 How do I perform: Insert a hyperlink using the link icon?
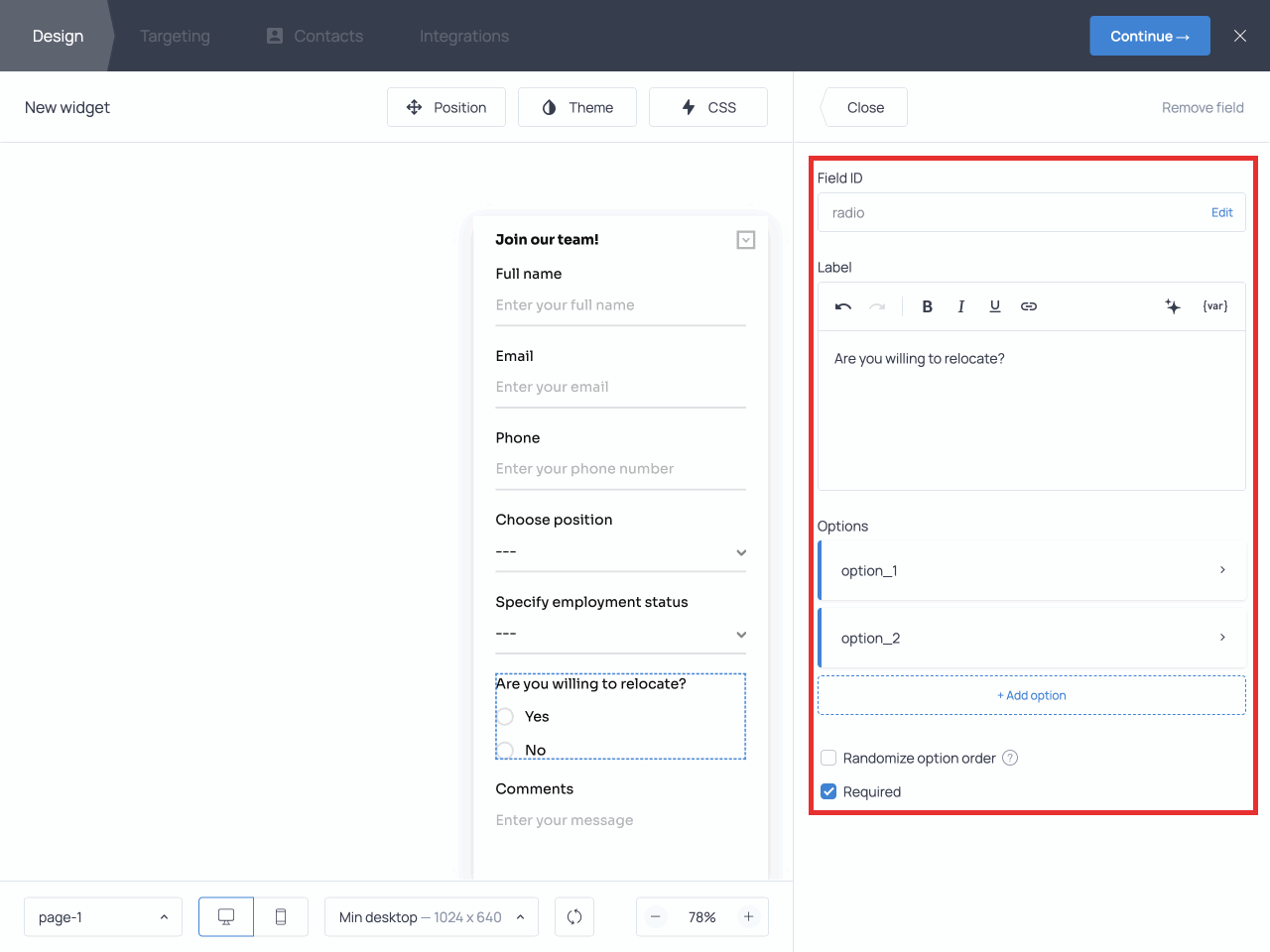[1029, 305]
